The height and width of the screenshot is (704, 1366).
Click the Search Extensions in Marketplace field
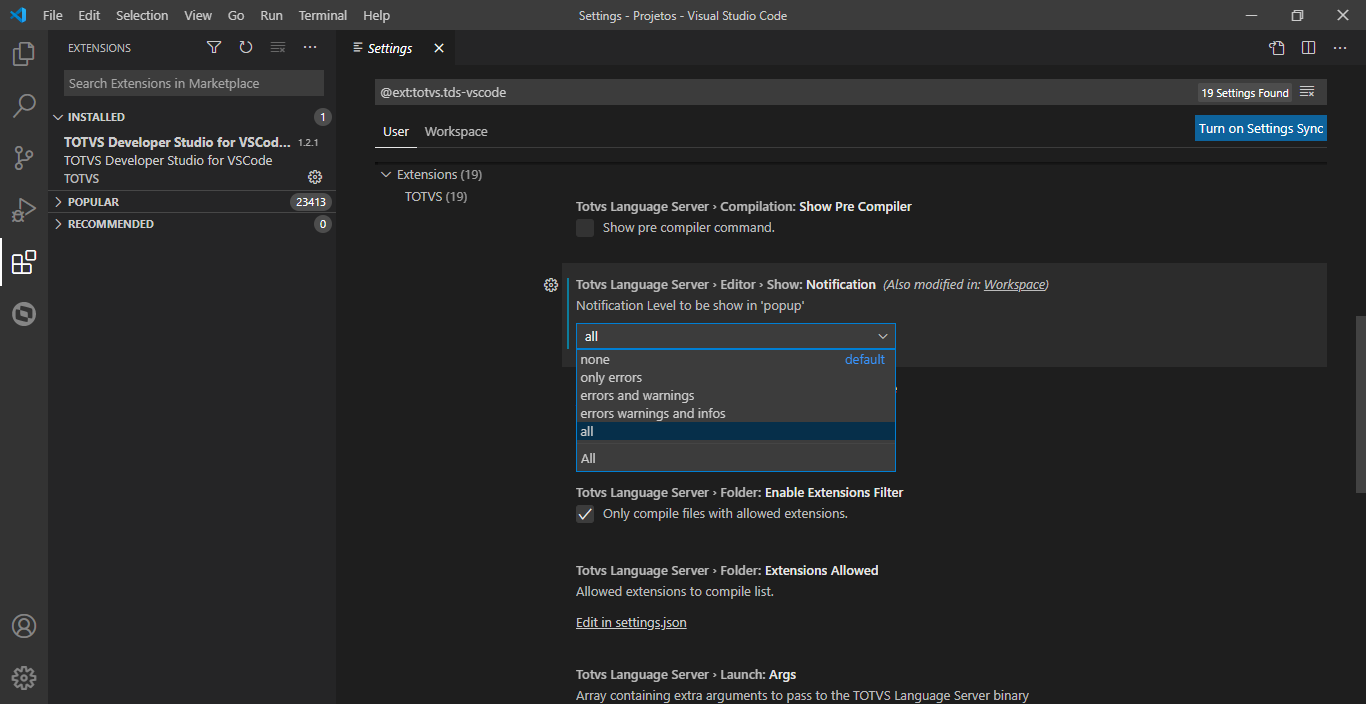(193, 83)
